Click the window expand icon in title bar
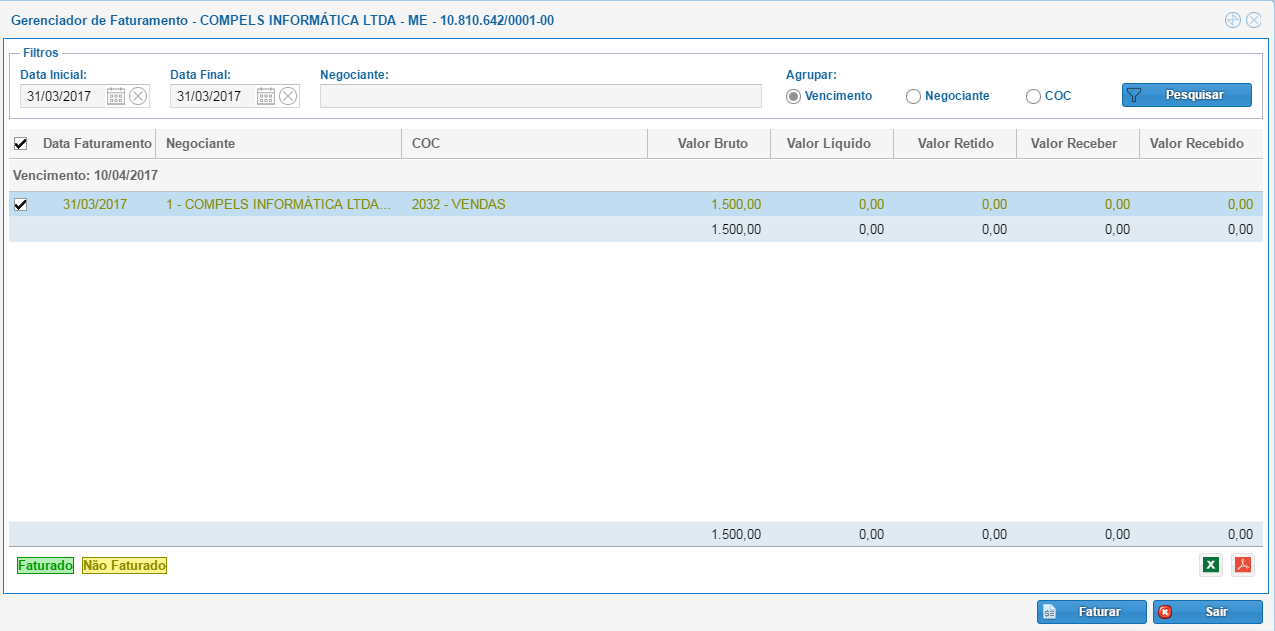The height and width of the screenshot is (631, 1275). pyautogui.click(x=1233, y=20)
